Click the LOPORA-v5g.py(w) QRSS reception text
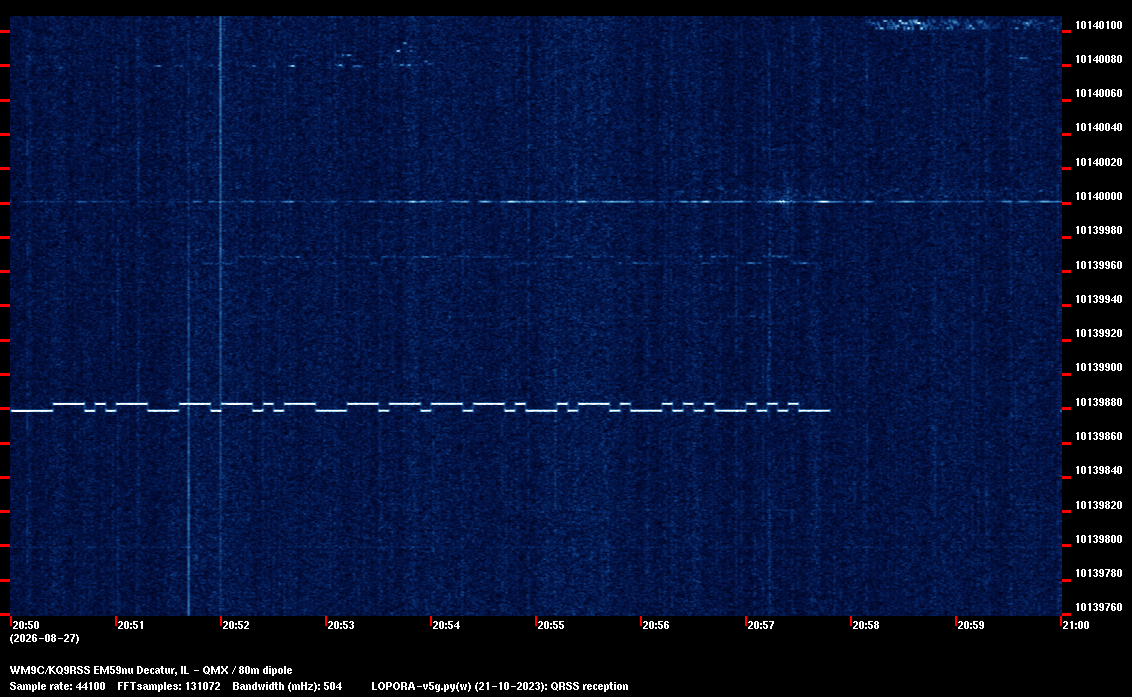This screenshot has width=1132, height=697. [500, 686]
